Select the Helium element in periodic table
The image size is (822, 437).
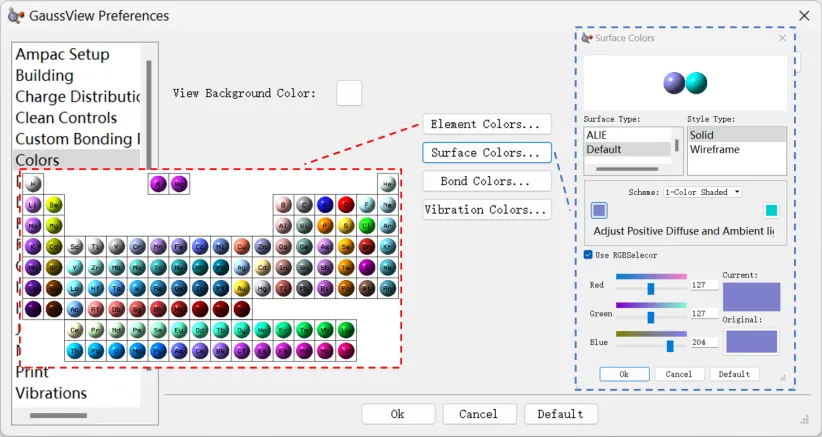point(387,184)
